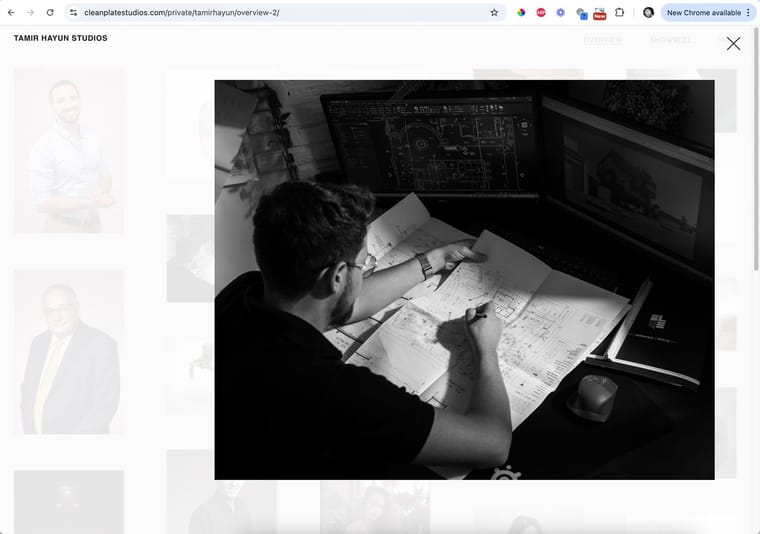Click the purple gear extension icon
This screenshot has height=534, width=760.
[x=560, y=13]
